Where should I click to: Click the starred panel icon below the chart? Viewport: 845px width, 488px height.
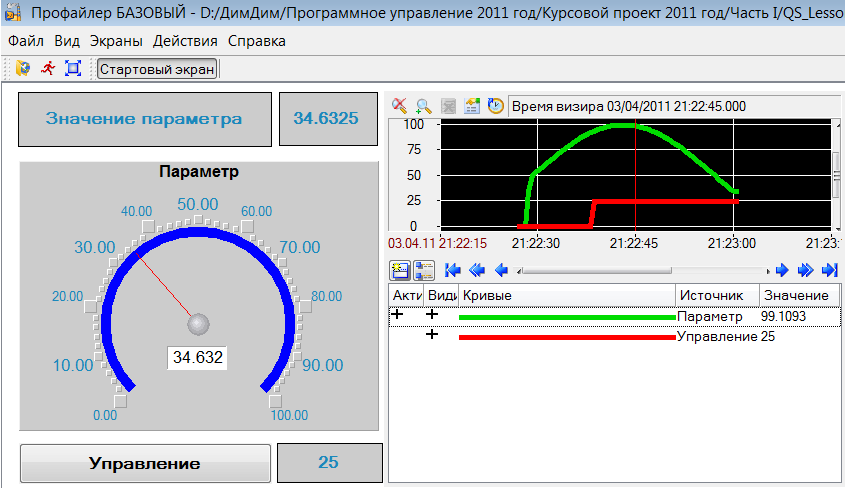pyautogui.click(x=400, y=270)
